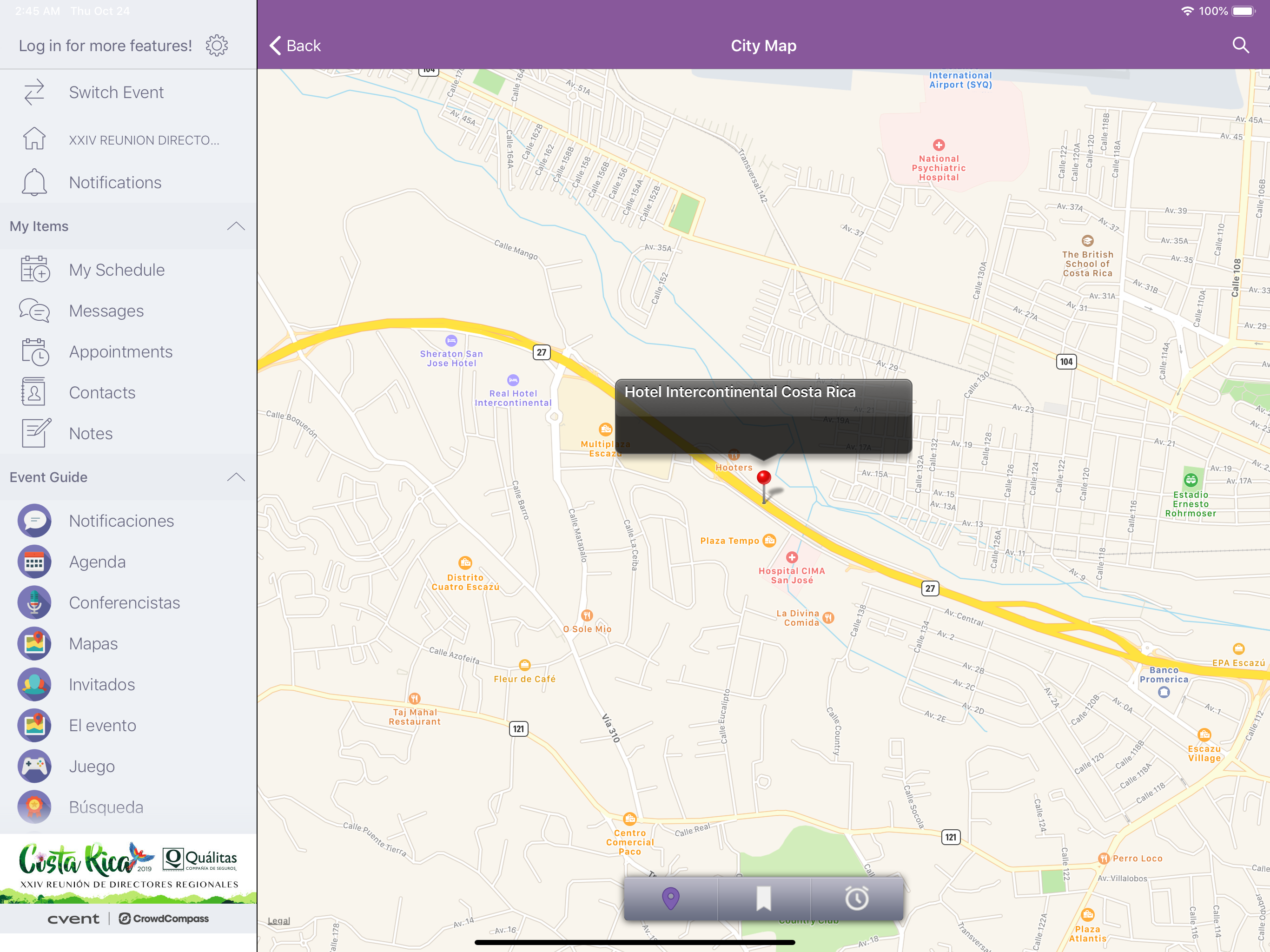Tap Invitados people icon

tap(34, 684)
